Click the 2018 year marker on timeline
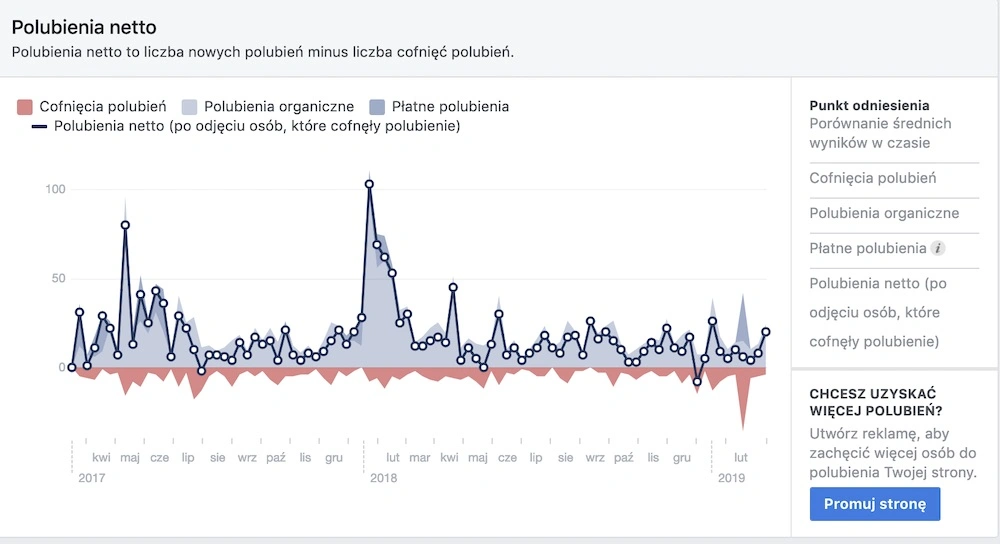Screen dimensions: 1000x544 tap(384, 478)
